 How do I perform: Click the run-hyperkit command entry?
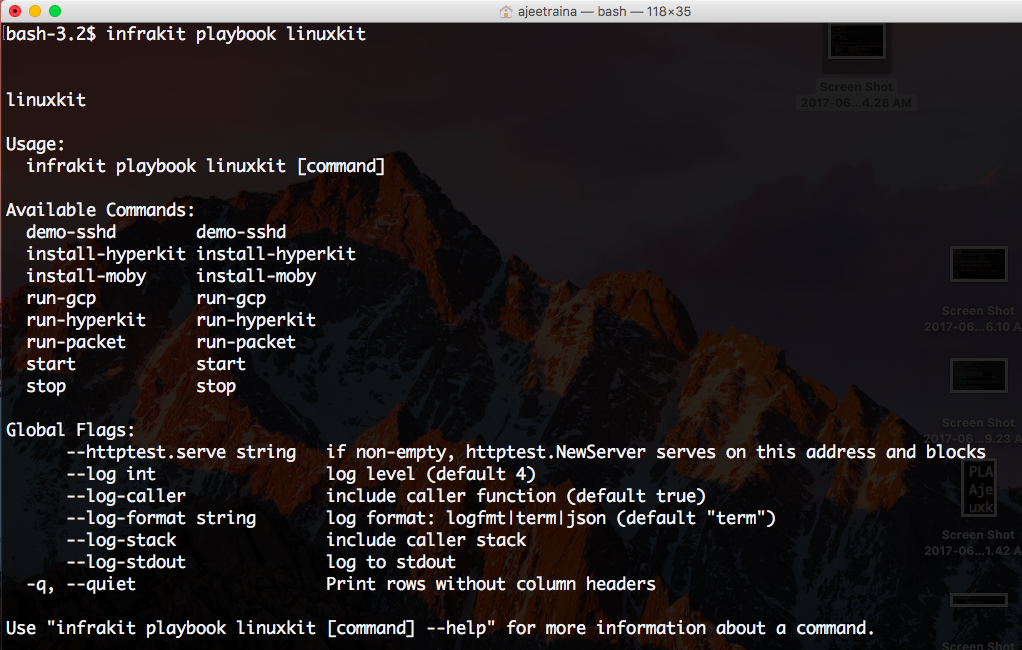pyautogui.click(x=86, y=319)
